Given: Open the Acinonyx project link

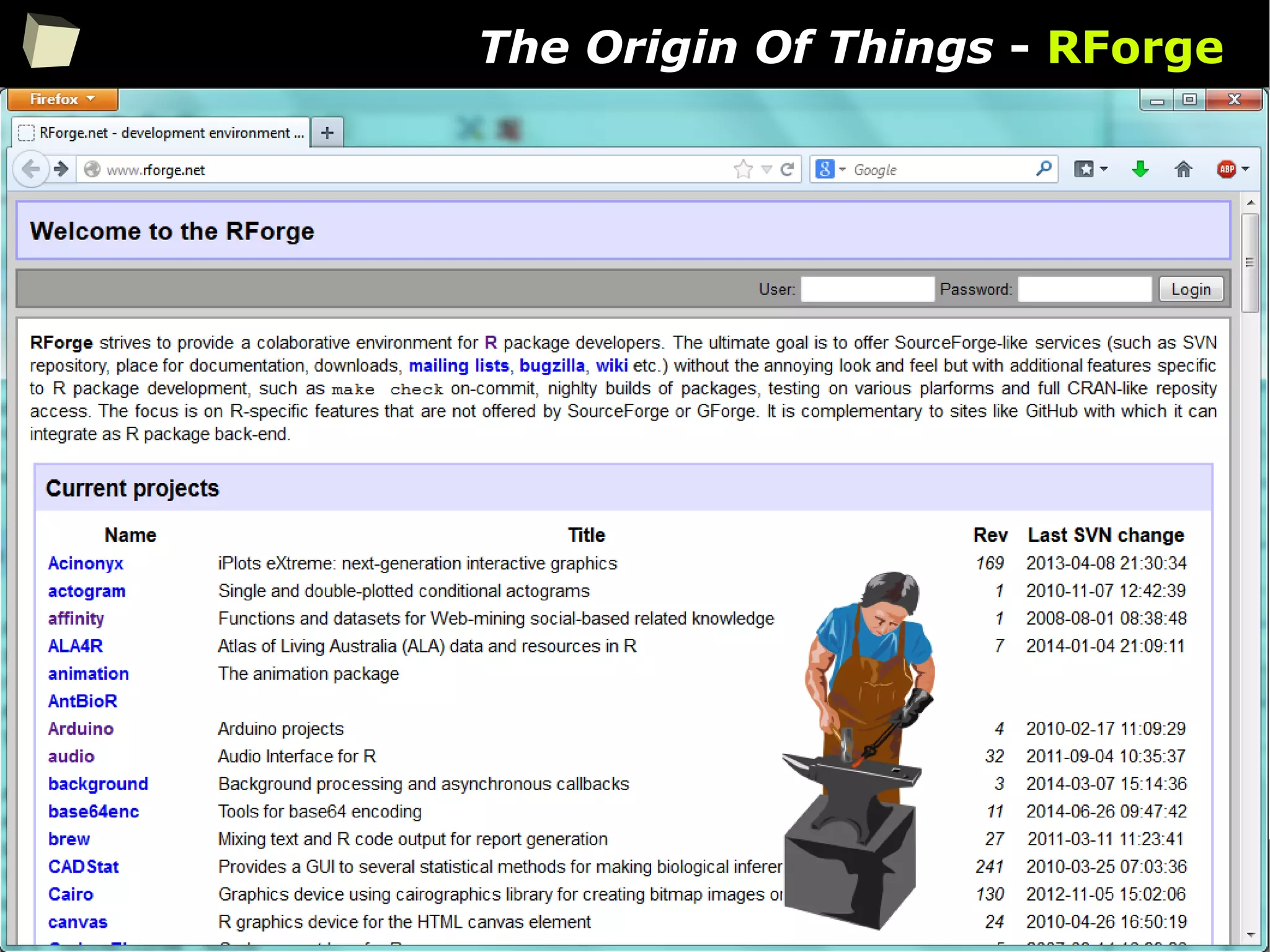Looking at the screenshot, I should (x=86, y=563).
